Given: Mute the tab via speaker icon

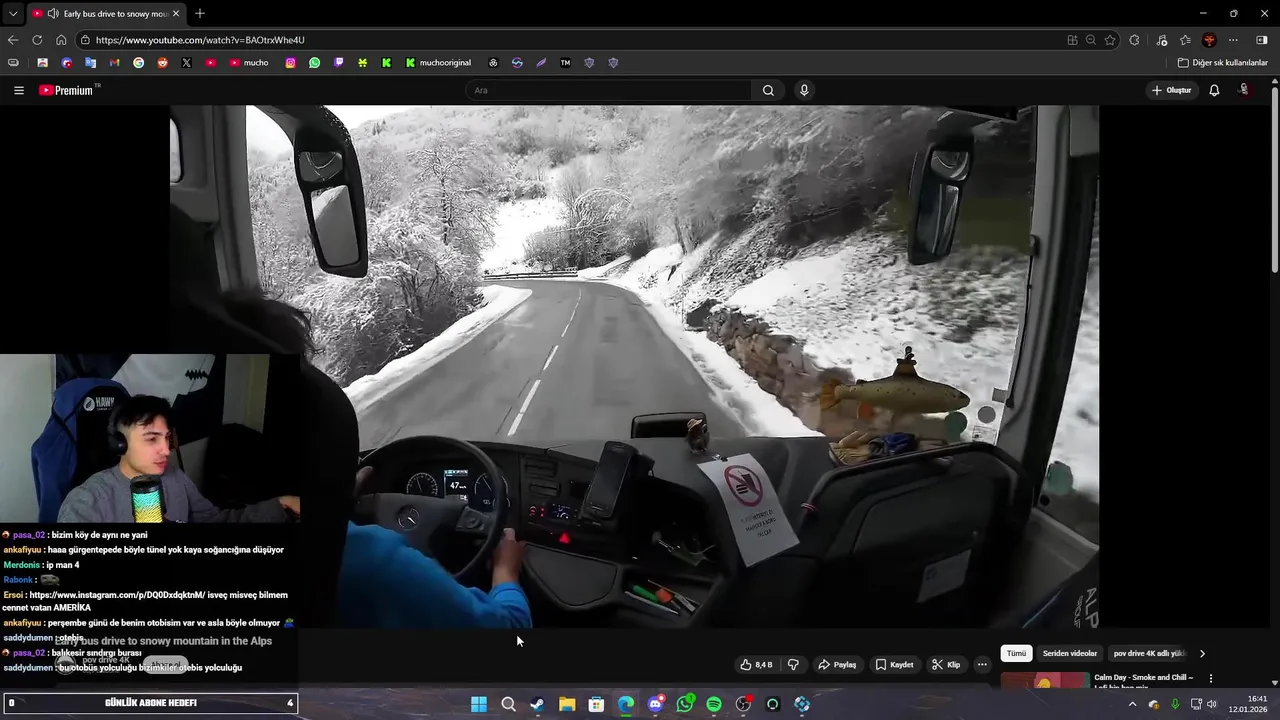Looking at the screenshot, I should (x=53, y=13).
